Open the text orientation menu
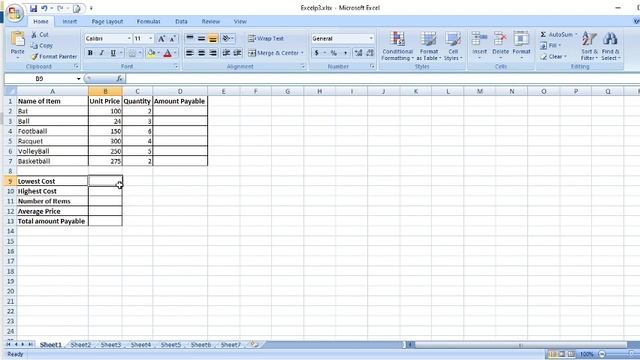Image resolution: width=640 pixels, height=360 pixels. (x=228, y=38)
